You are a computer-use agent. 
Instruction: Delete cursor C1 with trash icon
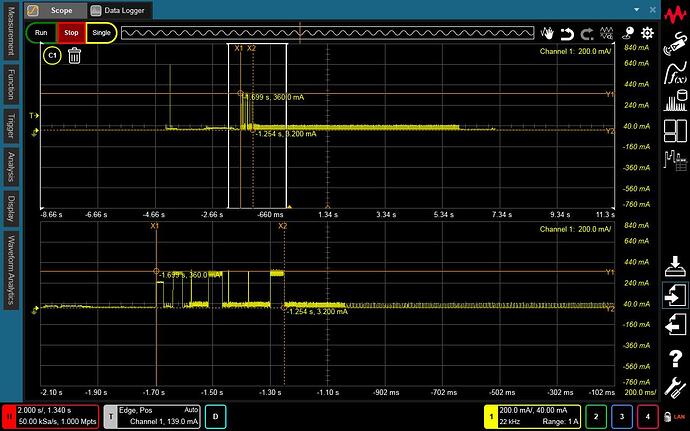(x=74, y=55)
